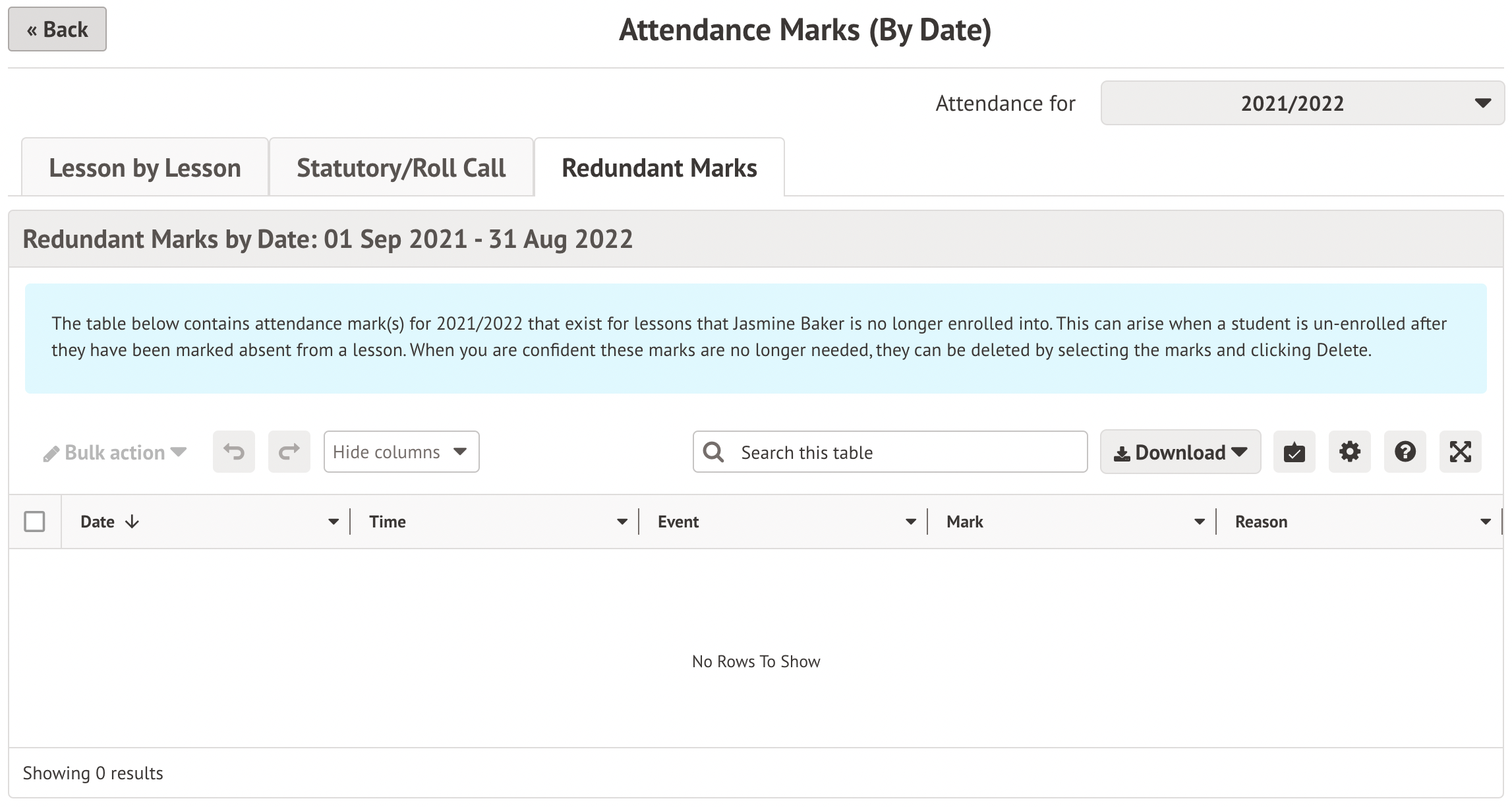Click the Event column header
The image size is (1512, 807).
pyautogui.click(x=678, y=522)
